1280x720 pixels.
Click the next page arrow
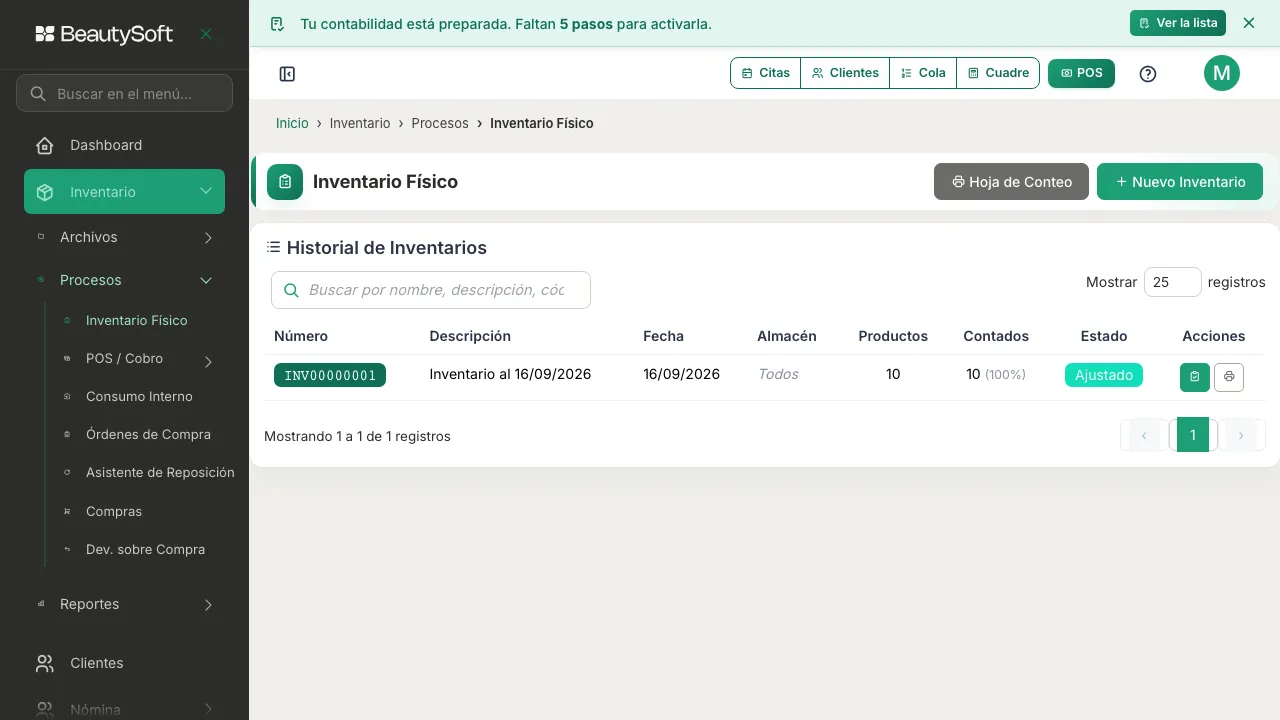point(1241,435)
